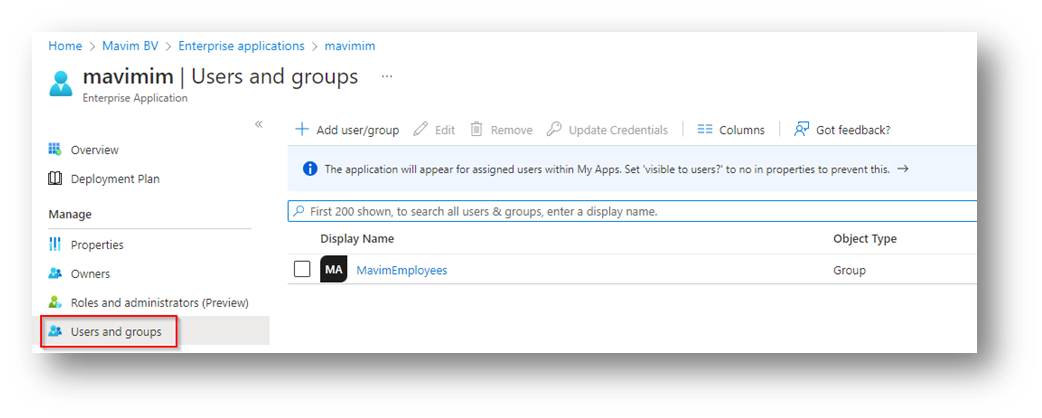This screenshot has width=1042, height=418.
Task: Go to Enterprise applications breadcrumb
Action: click(x=241, y=46)
